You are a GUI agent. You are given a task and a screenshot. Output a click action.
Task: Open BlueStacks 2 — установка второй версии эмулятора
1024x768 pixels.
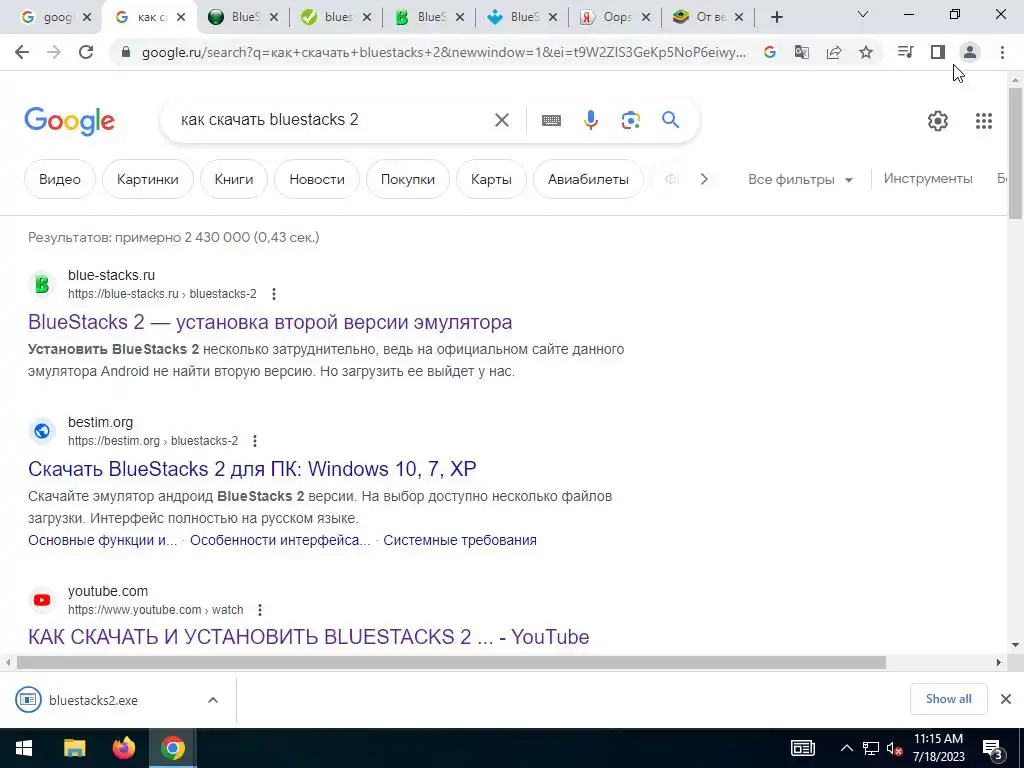(270, 322)
